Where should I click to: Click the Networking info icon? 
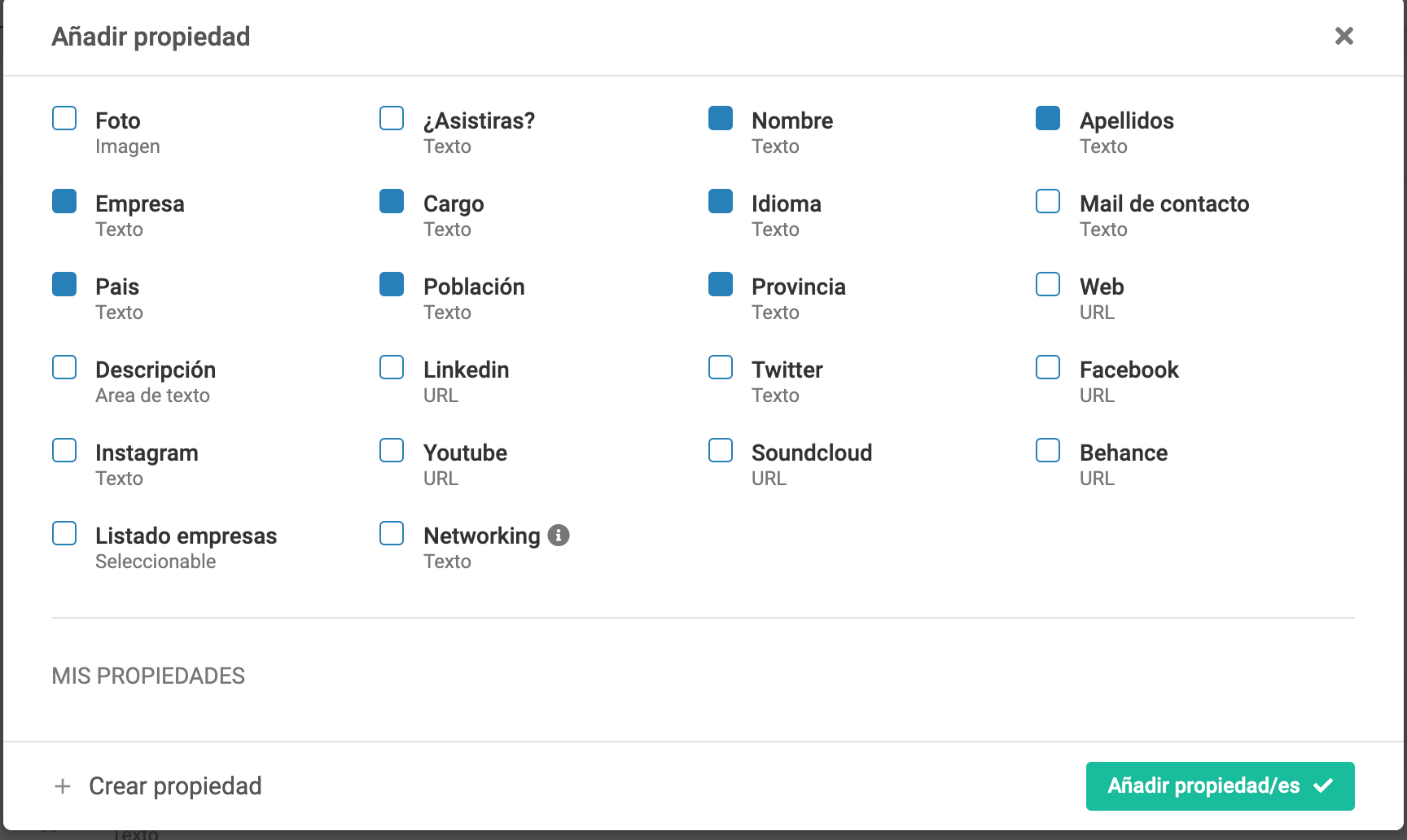559,535
